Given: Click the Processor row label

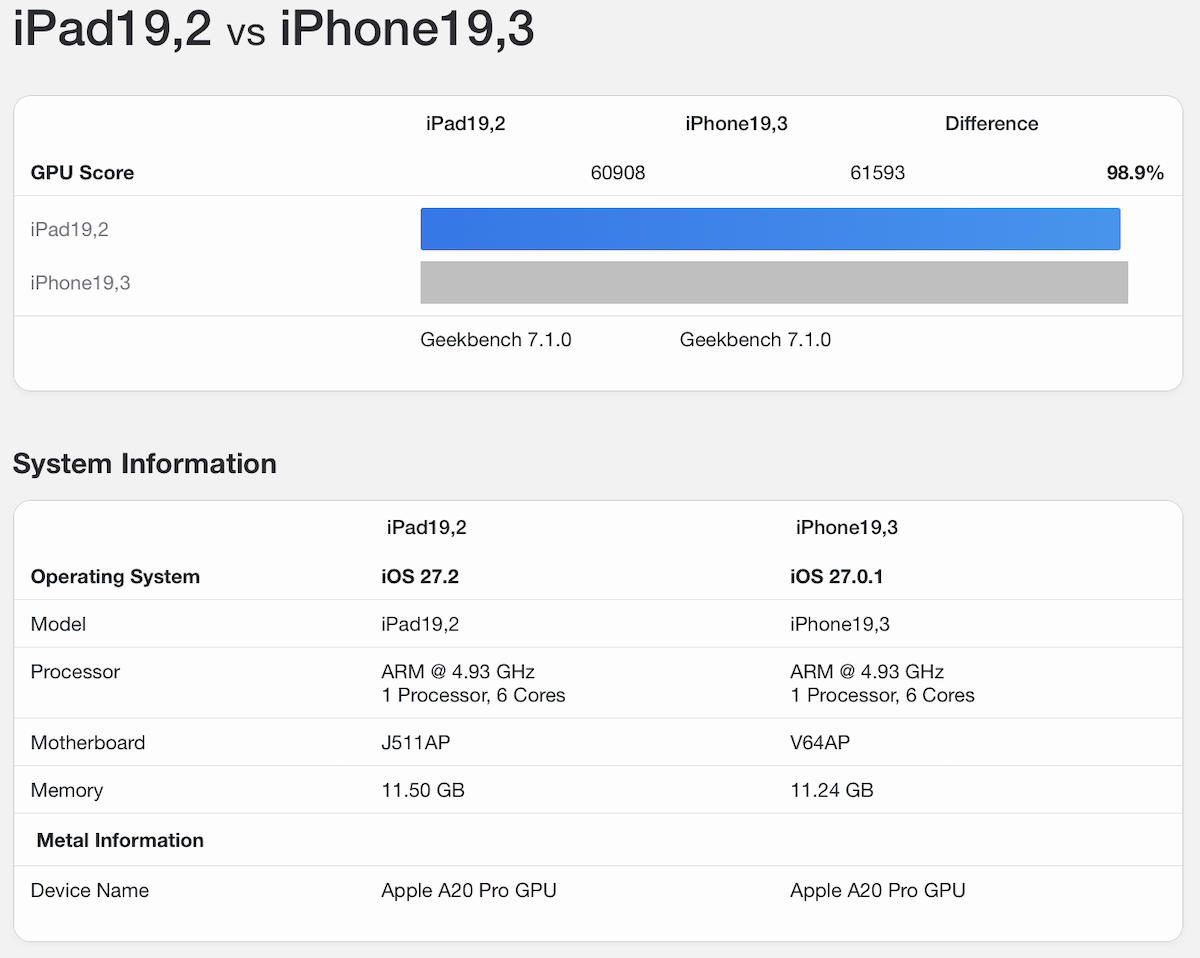Looking at the screenshot, I should coord(75,672).
